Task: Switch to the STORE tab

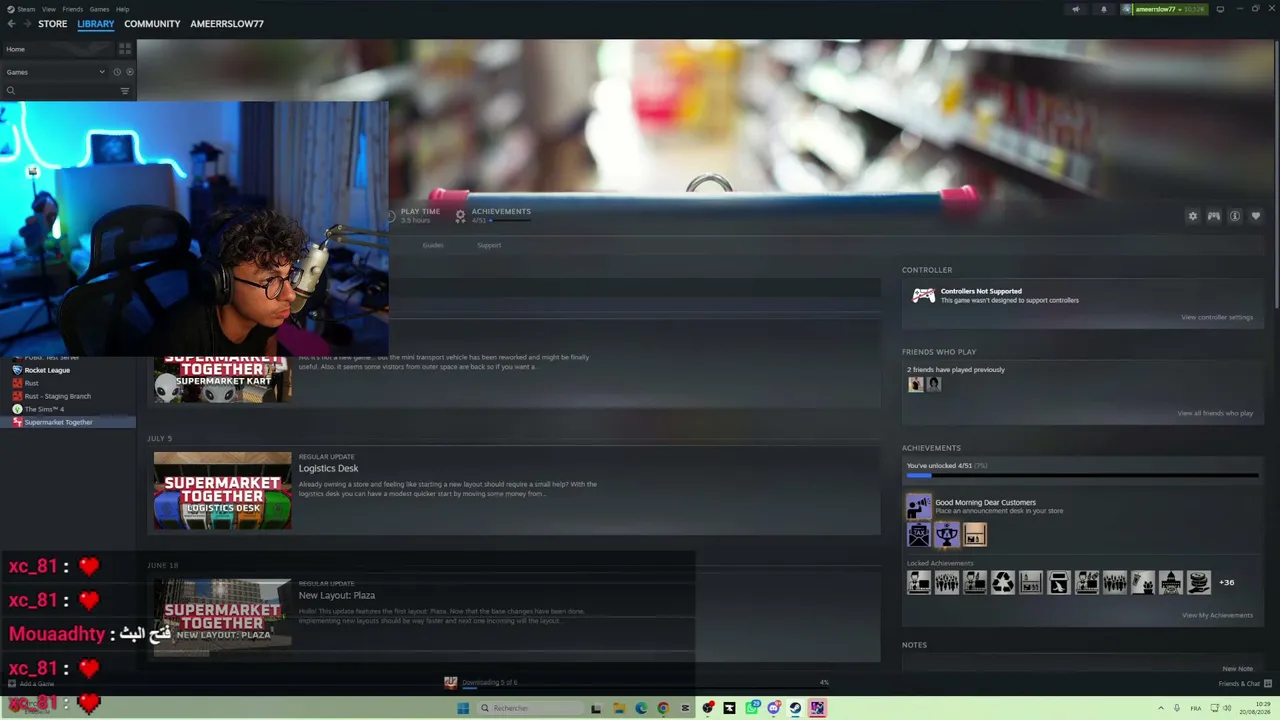Action: [52, 24]
